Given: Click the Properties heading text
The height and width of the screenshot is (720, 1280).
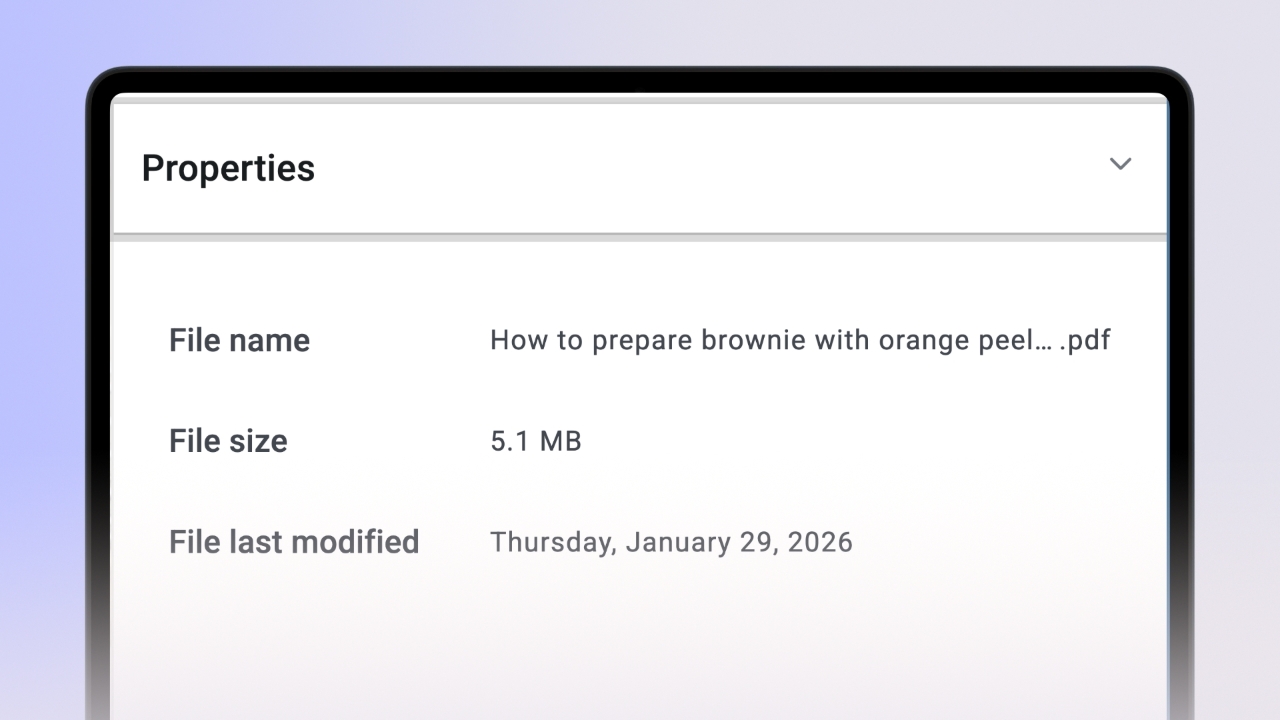Looking at the screenshot, I should (228, 168).
